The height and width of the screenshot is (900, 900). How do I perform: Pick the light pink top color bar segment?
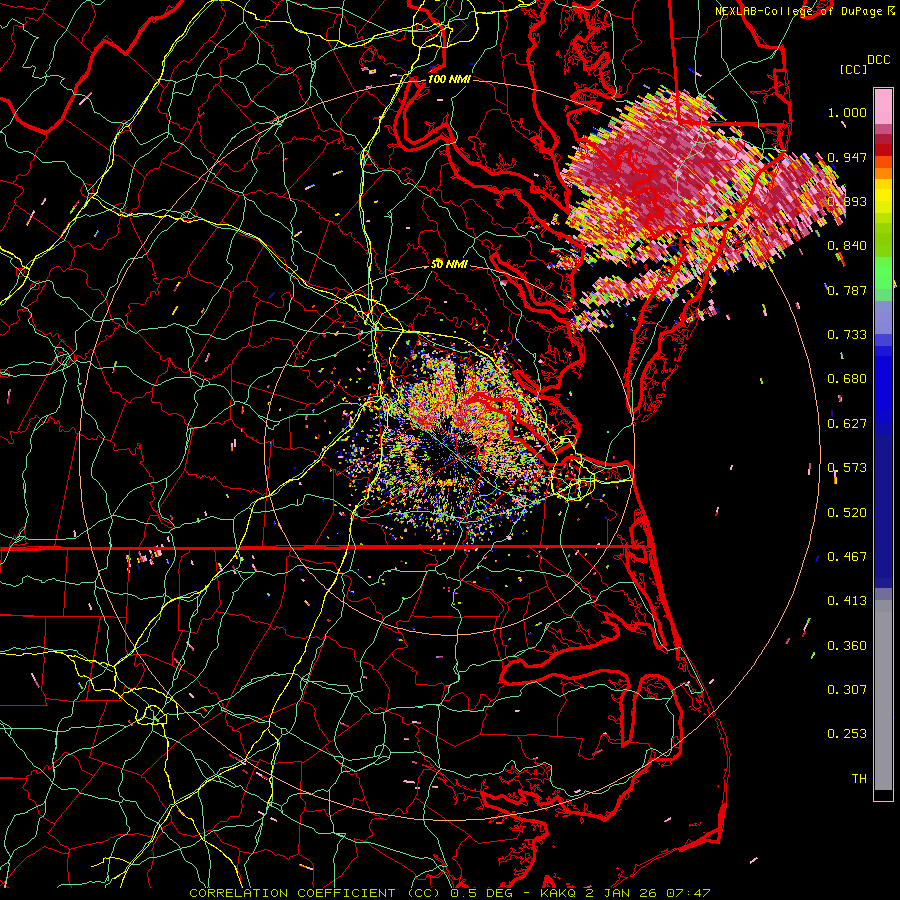883,106
